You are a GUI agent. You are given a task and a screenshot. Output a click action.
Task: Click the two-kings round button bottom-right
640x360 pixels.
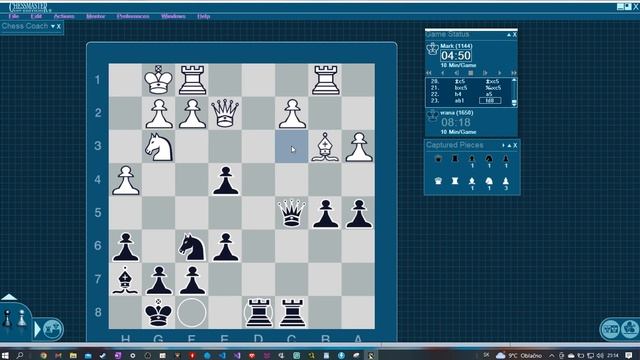coord(610,329)
